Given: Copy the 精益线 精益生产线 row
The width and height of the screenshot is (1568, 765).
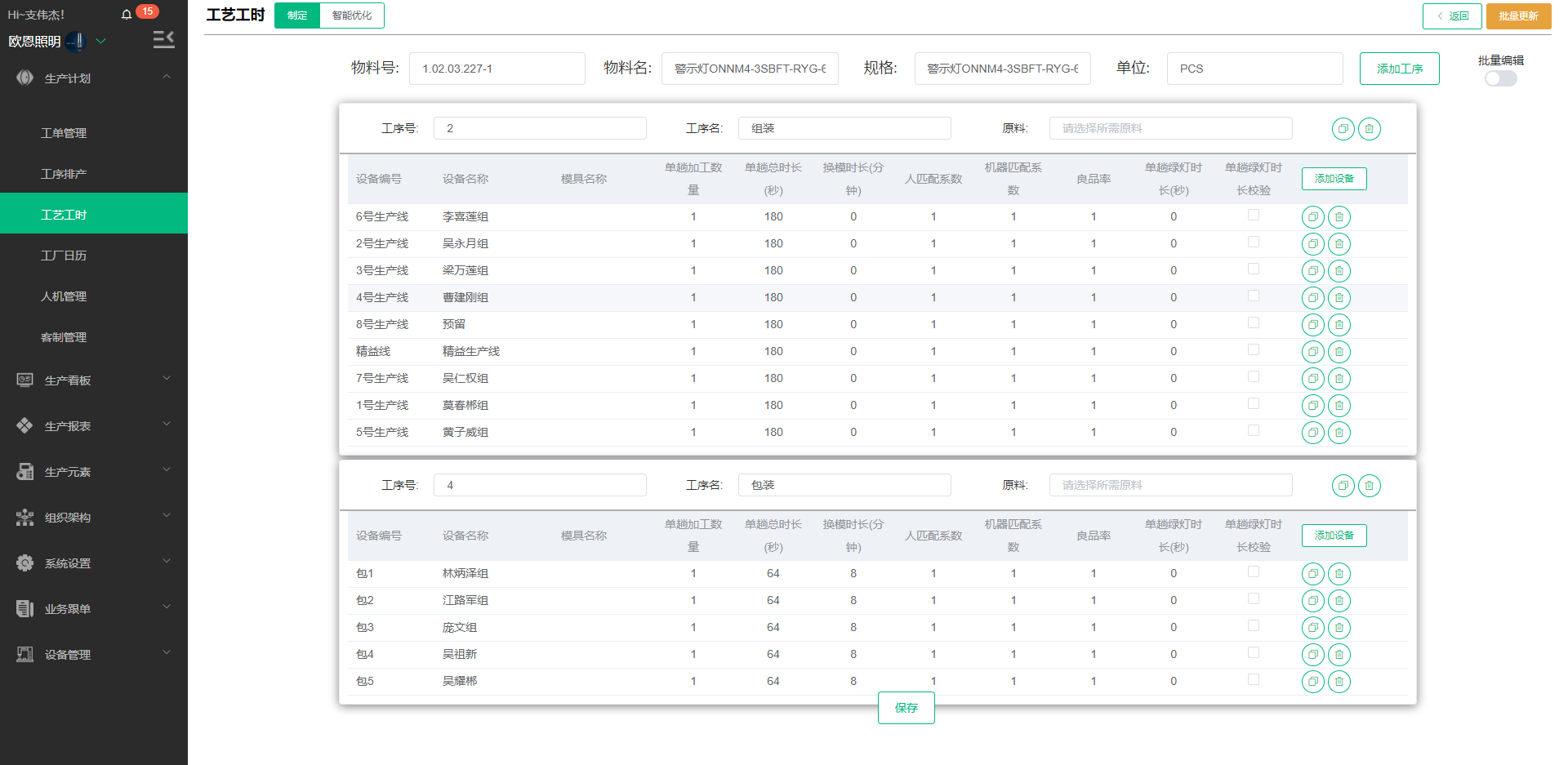Looking at the screenshot, I should (1313, 352).
